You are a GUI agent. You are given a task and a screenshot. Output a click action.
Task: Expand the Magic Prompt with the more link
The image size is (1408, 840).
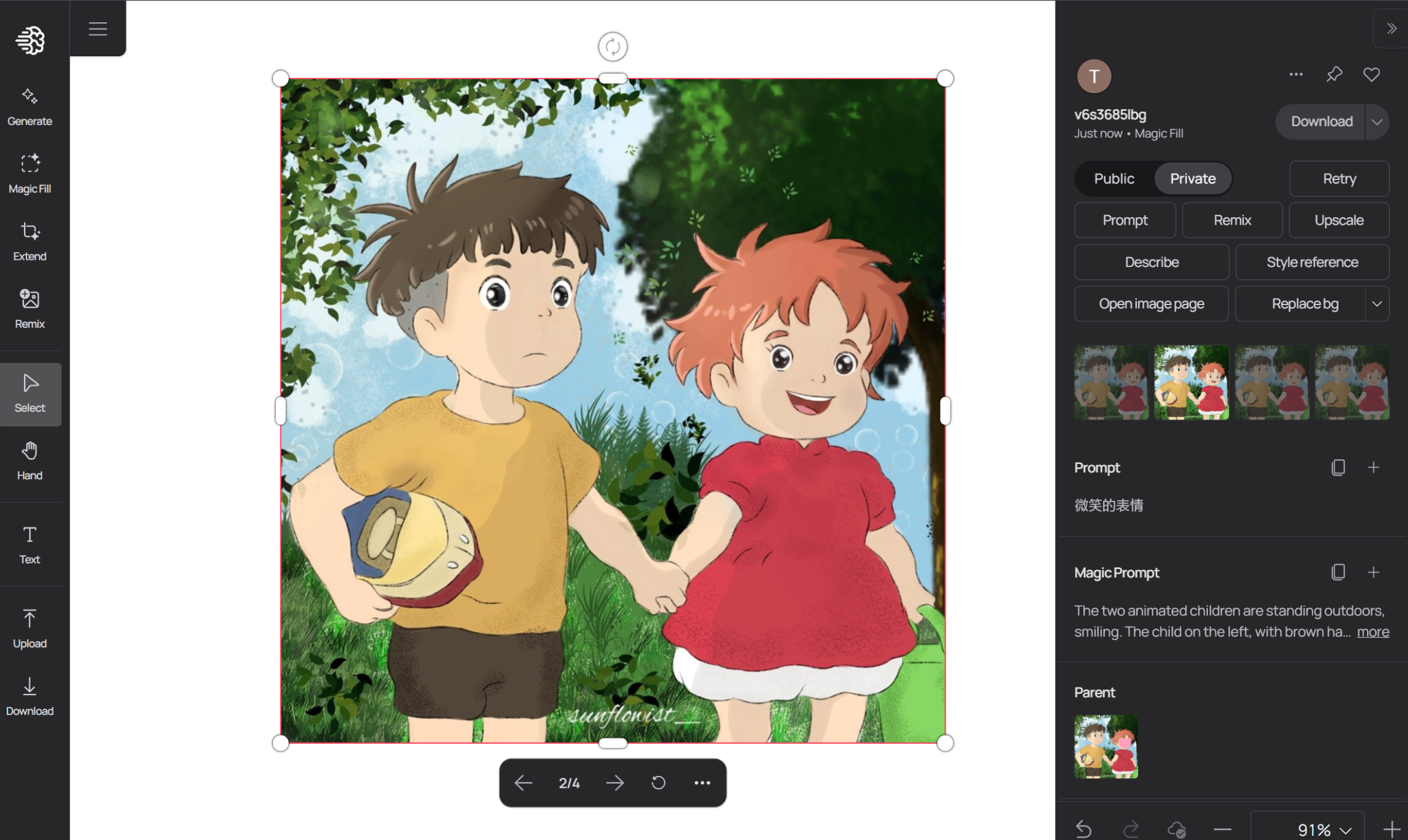1373,632
